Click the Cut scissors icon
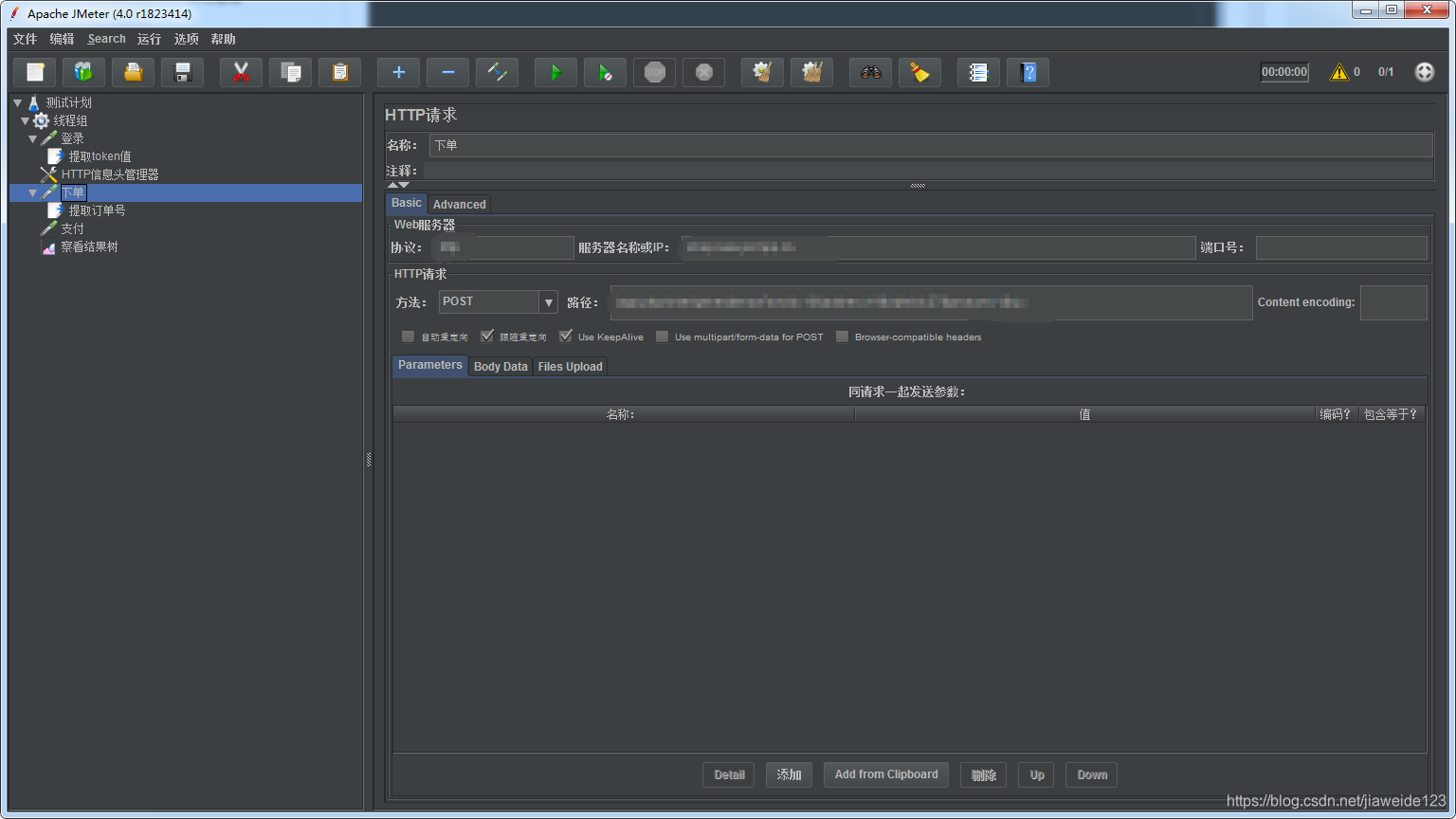This screenshot has height=819, width=1456. (242, 72)
